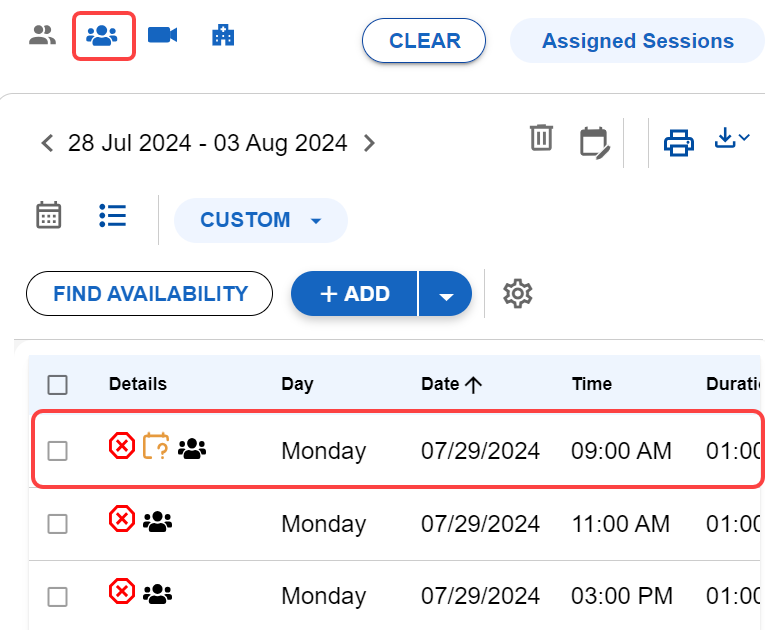Open the scheduler settings gear
Image resolution: width=765 pixels, height=630 pixels.
point(518,293)
